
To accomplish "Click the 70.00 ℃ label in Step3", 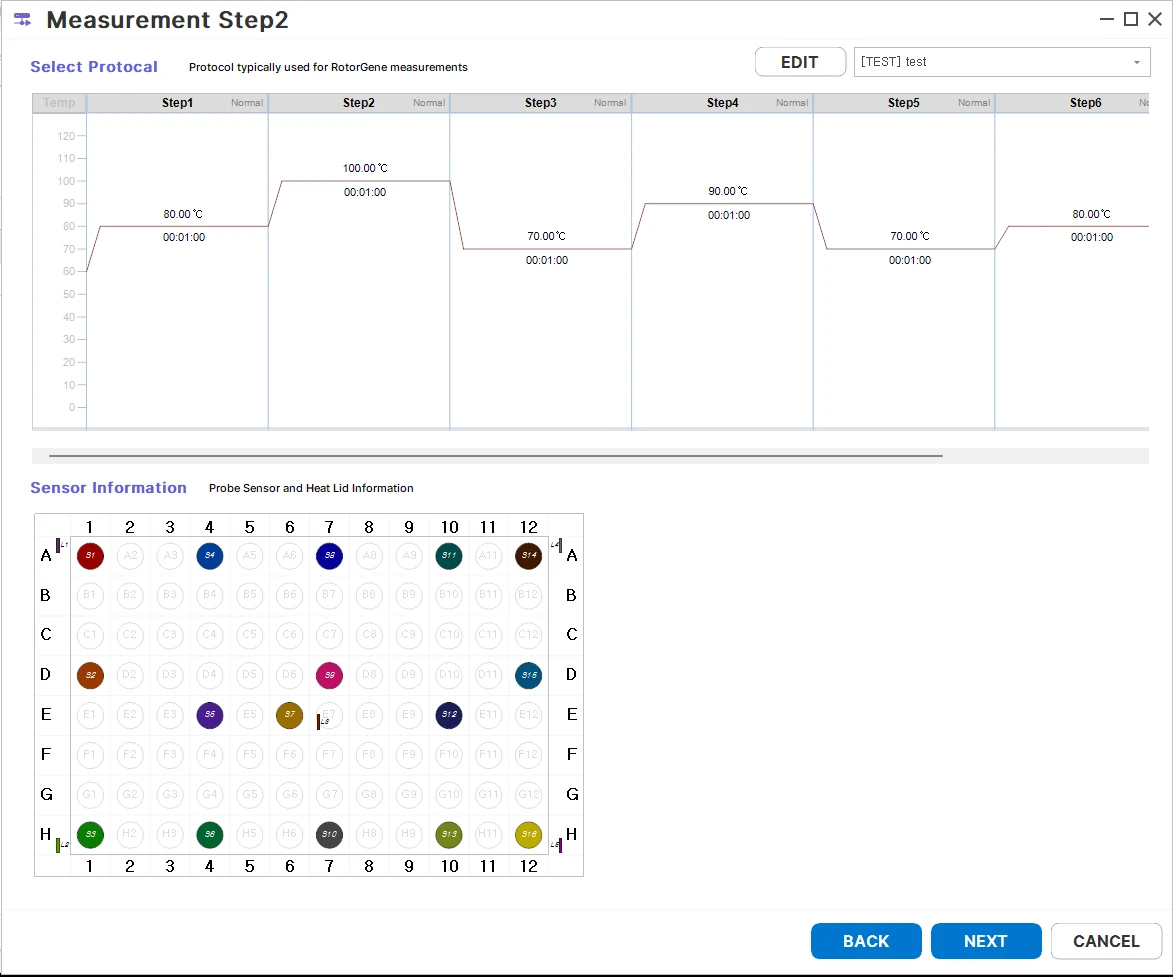I will 546,236.
